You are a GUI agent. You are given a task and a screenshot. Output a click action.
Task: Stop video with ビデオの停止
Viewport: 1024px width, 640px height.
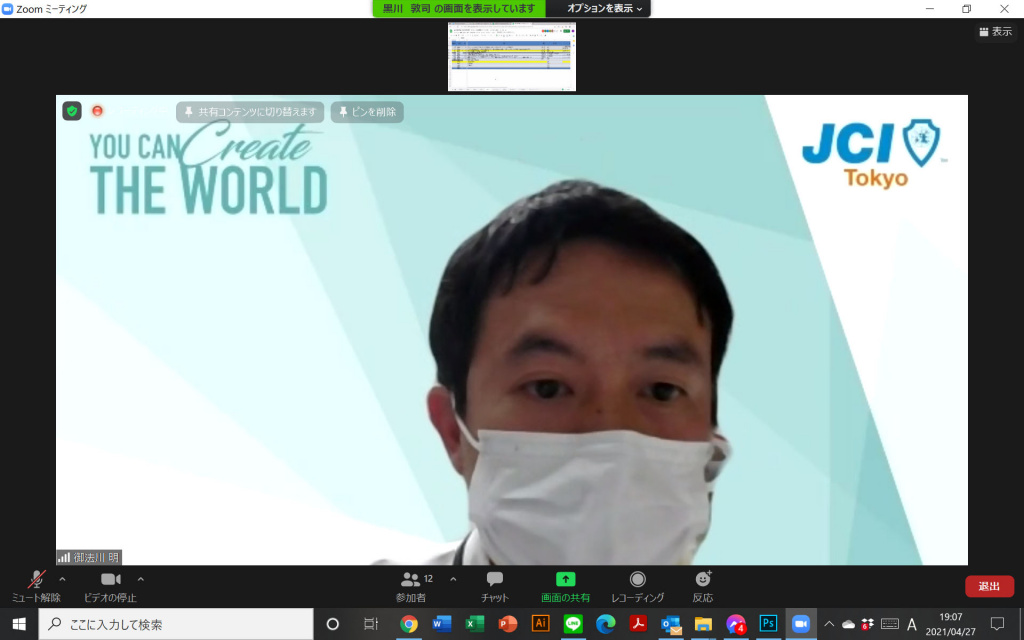tap(110, 586)
